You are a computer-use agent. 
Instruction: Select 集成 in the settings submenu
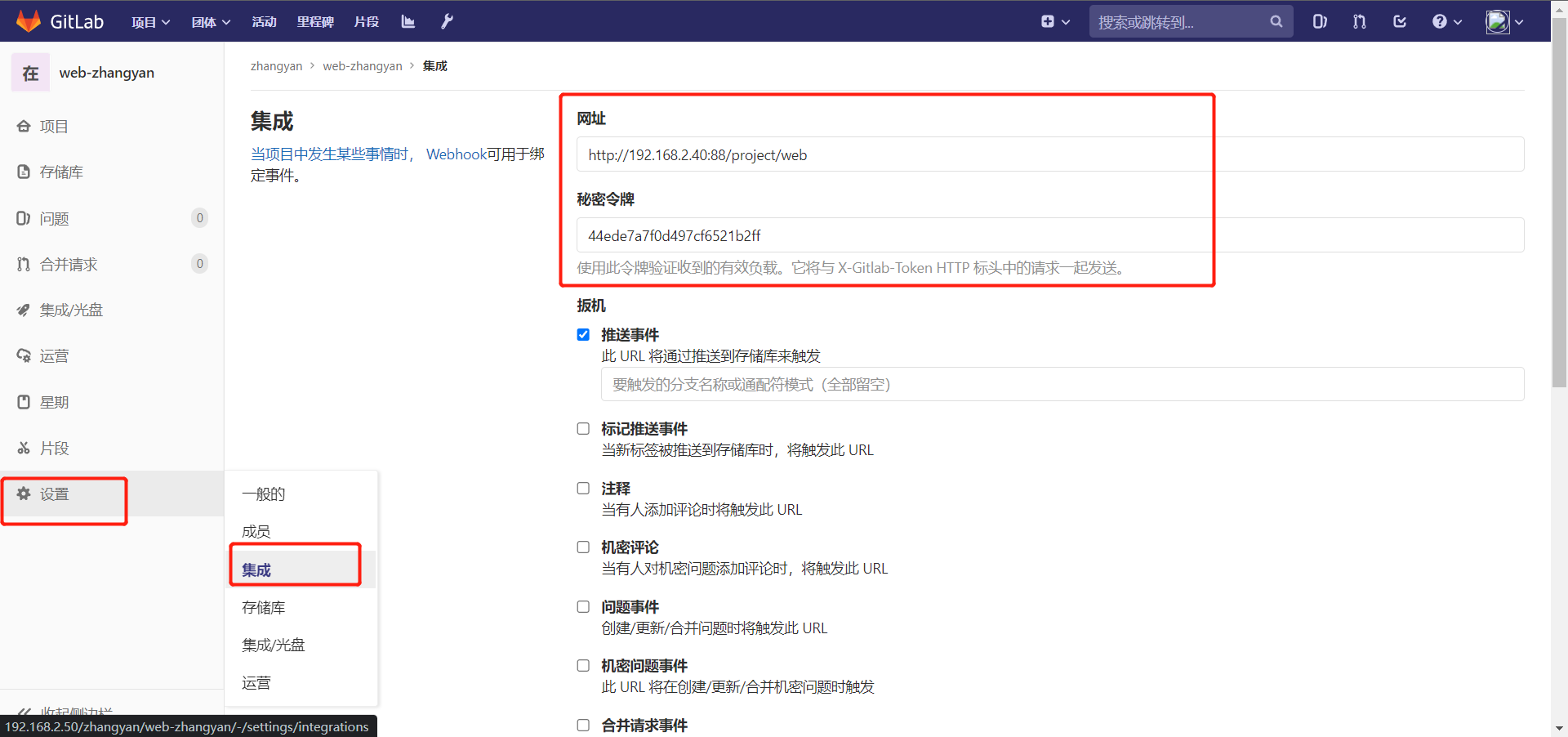click(256, 569)
